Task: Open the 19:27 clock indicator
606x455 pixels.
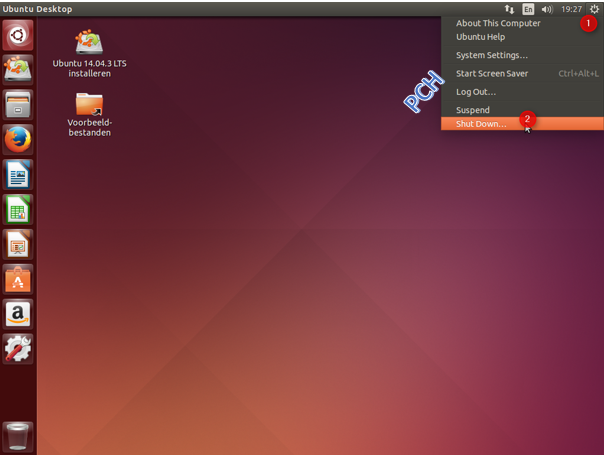Action: click(x=571, y=9)
